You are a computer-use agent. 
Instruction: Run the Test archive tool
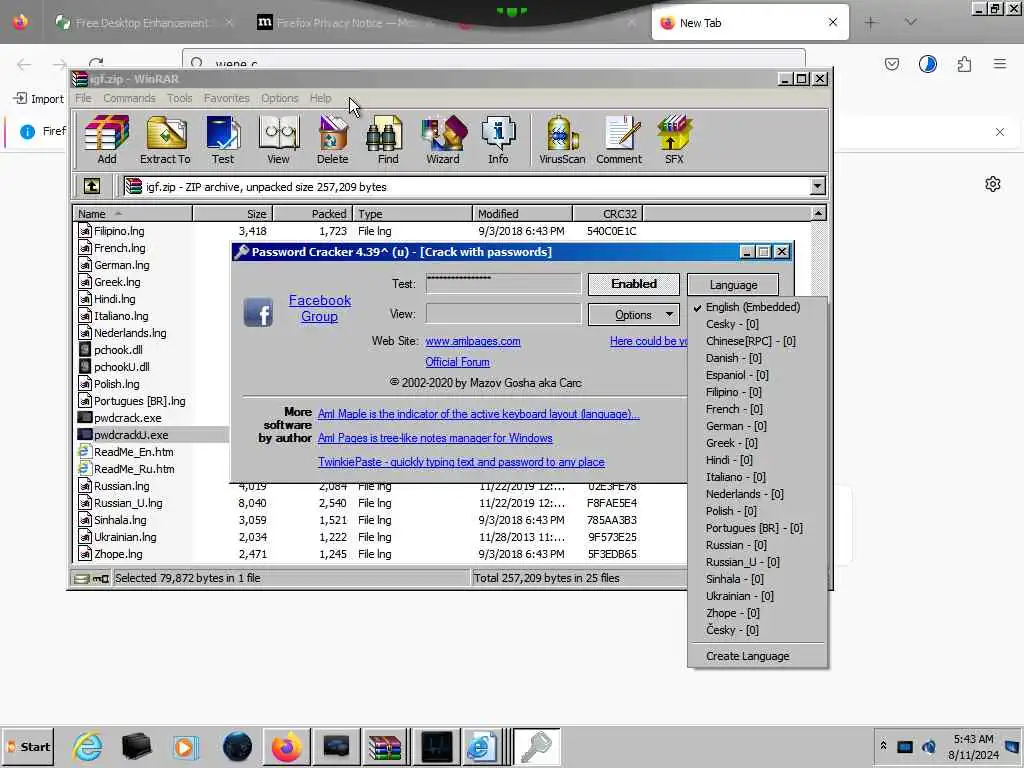coord(223,139)
